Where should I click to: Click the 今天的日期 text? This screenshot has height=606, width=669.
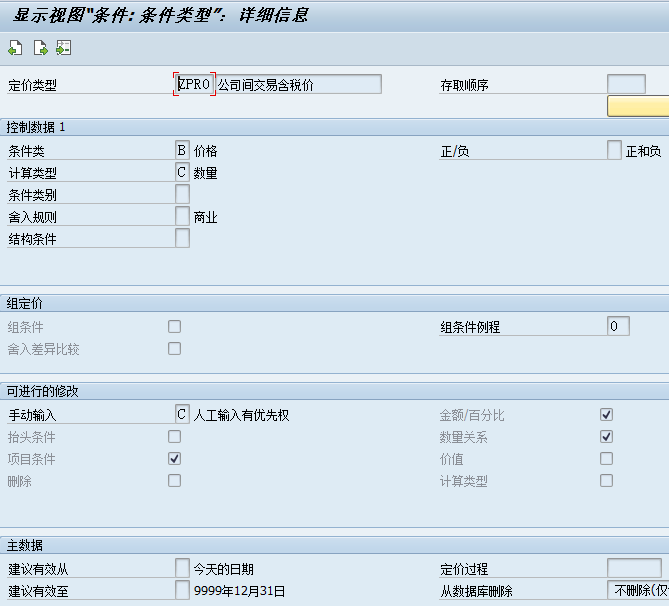[x=224, y=569]
